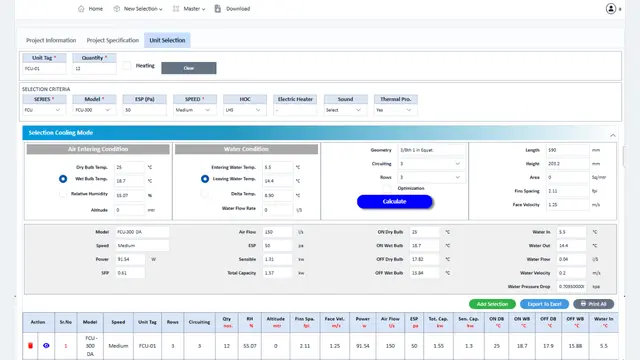Click the Fins Spacing input field
The image size is (640, 360).
point(567,191)
